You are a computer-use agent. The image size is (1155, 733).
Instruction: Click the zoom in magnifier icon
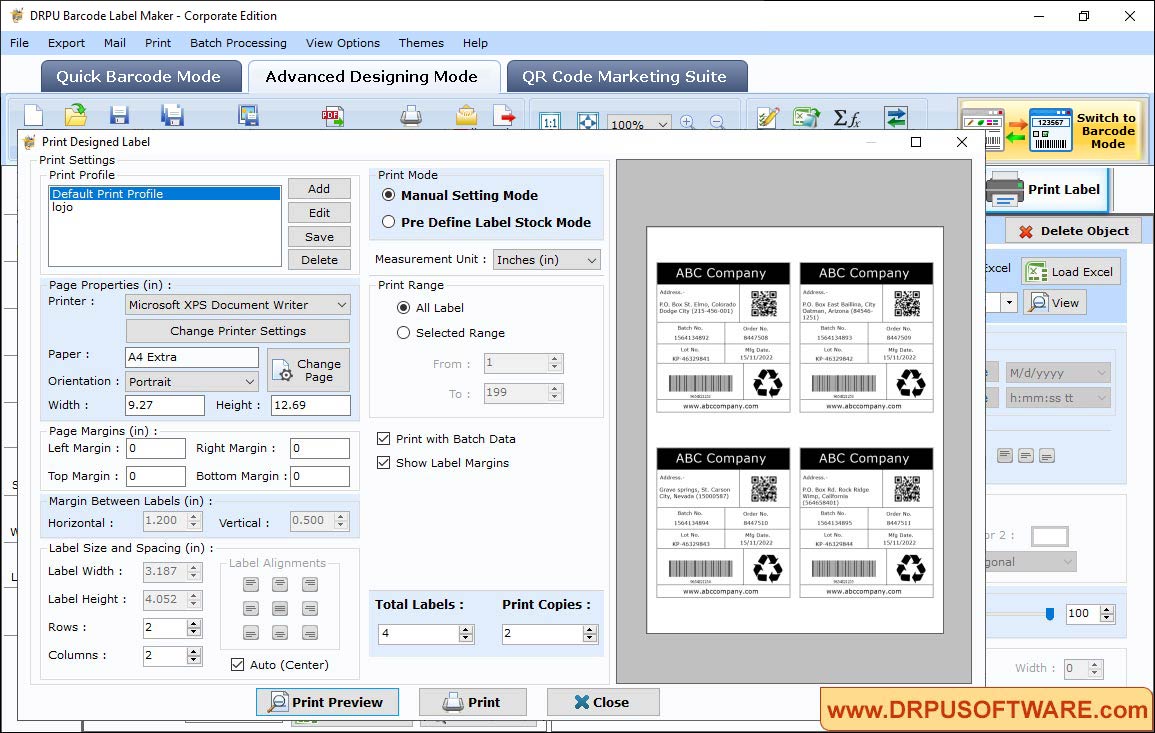pyautogui.click(x=687, y=122)
